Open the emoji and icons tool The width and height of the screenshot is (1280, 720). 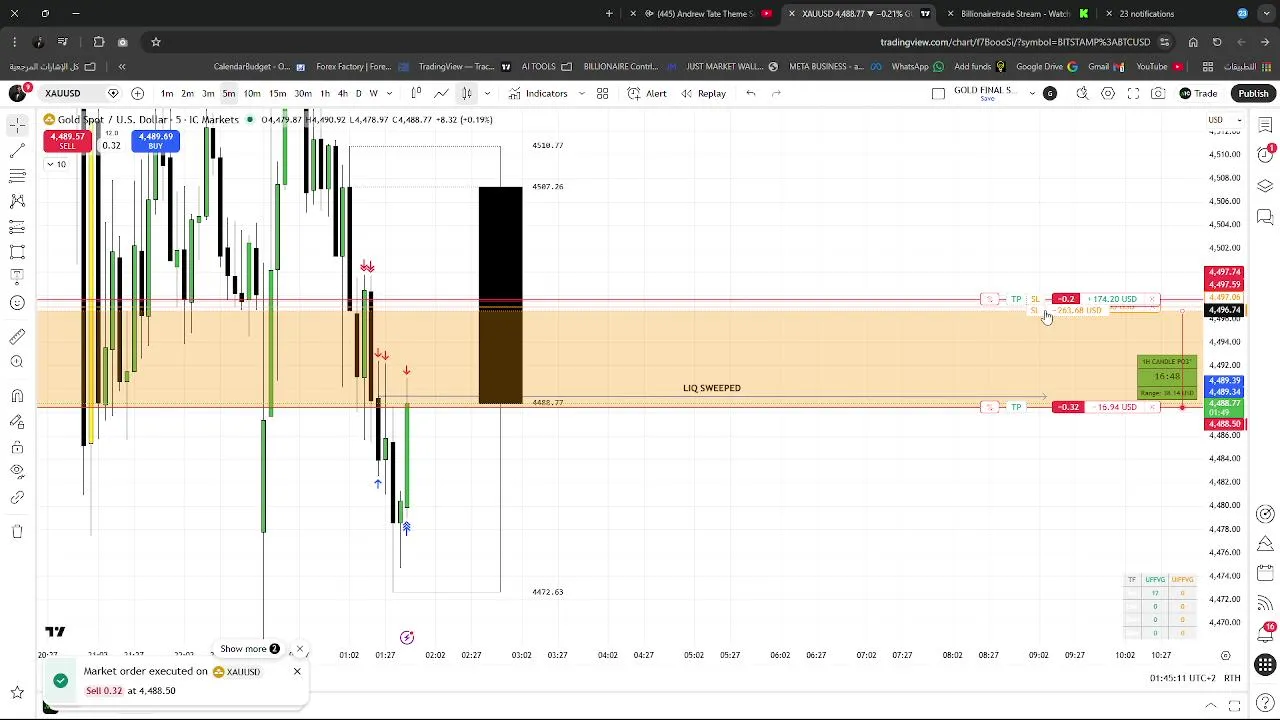point(17,303)
